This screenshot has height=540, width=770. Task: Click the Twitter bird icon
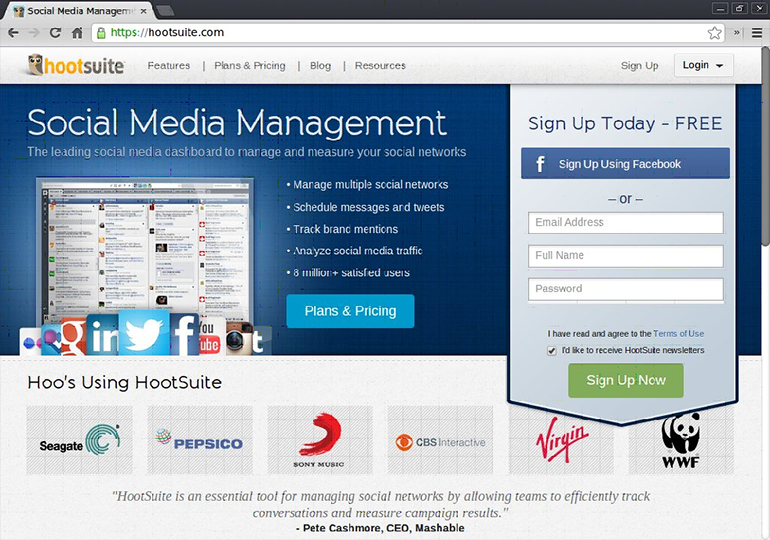coord(144,335)
